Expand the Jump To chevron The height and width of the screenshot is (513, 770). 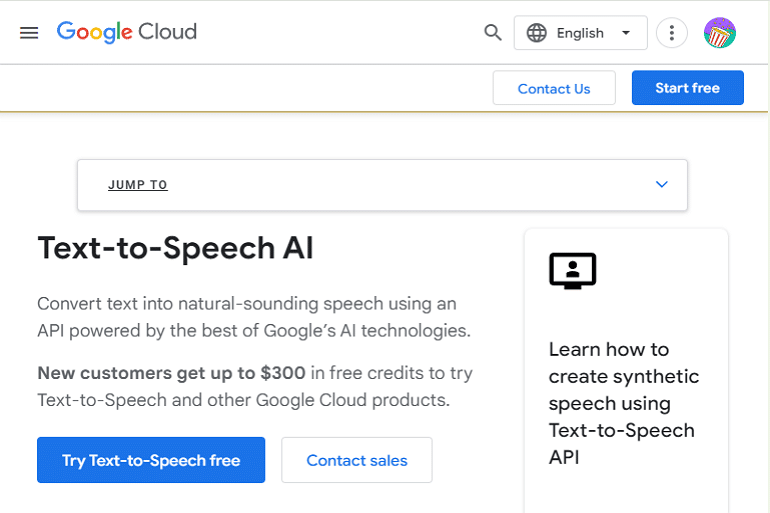[661, 184]
